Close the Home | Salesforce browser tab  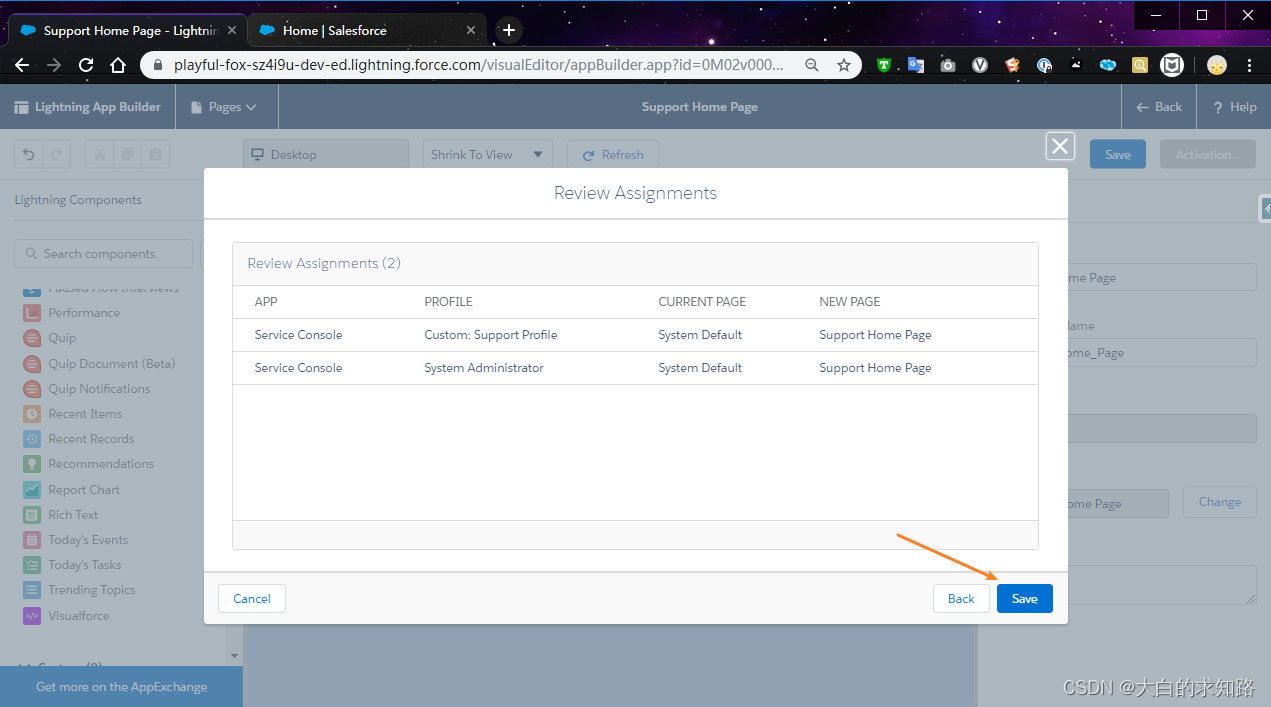[x=471, y=30]
